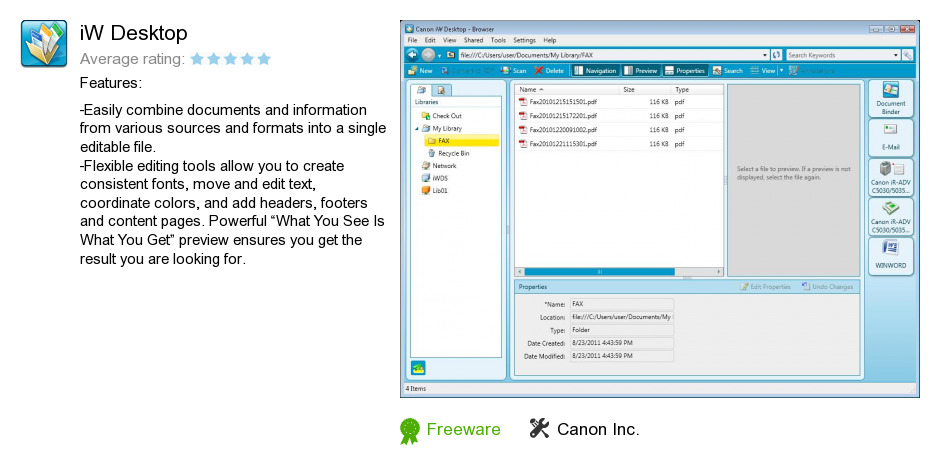Open the Search Keywords dropdown arrow
This screenshot has width=940, height=475.
[896, 55]
